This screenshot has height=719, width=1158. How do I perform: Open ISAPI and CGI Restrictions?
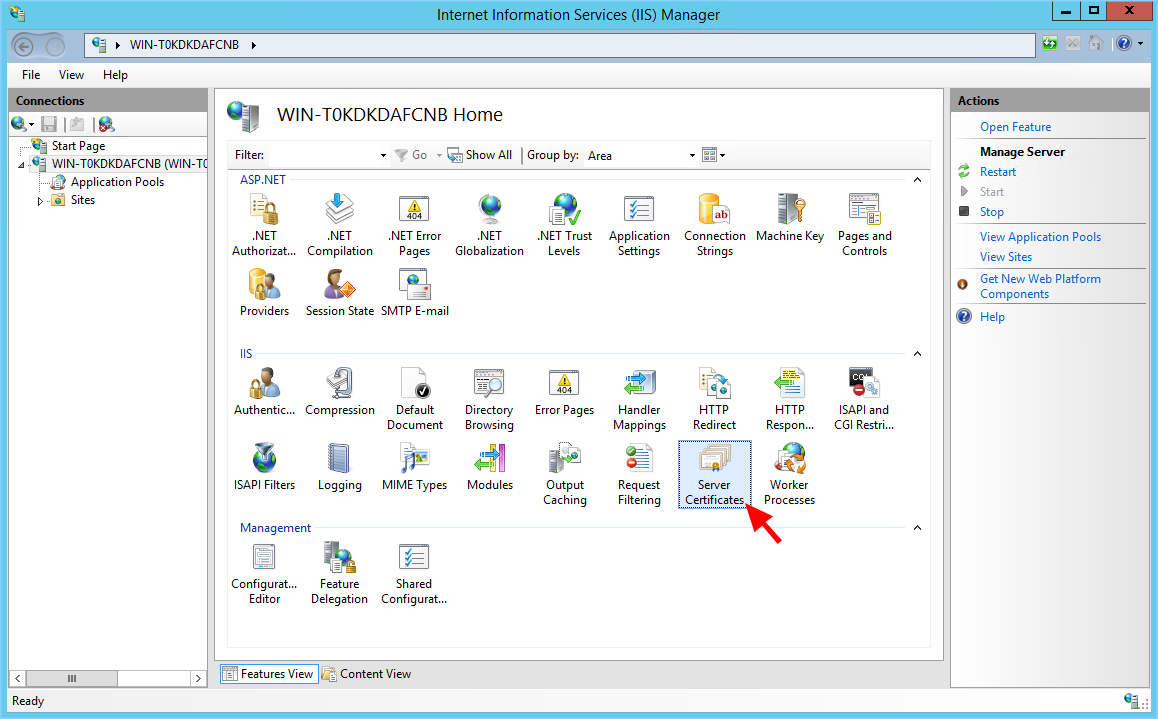point(864,399)
